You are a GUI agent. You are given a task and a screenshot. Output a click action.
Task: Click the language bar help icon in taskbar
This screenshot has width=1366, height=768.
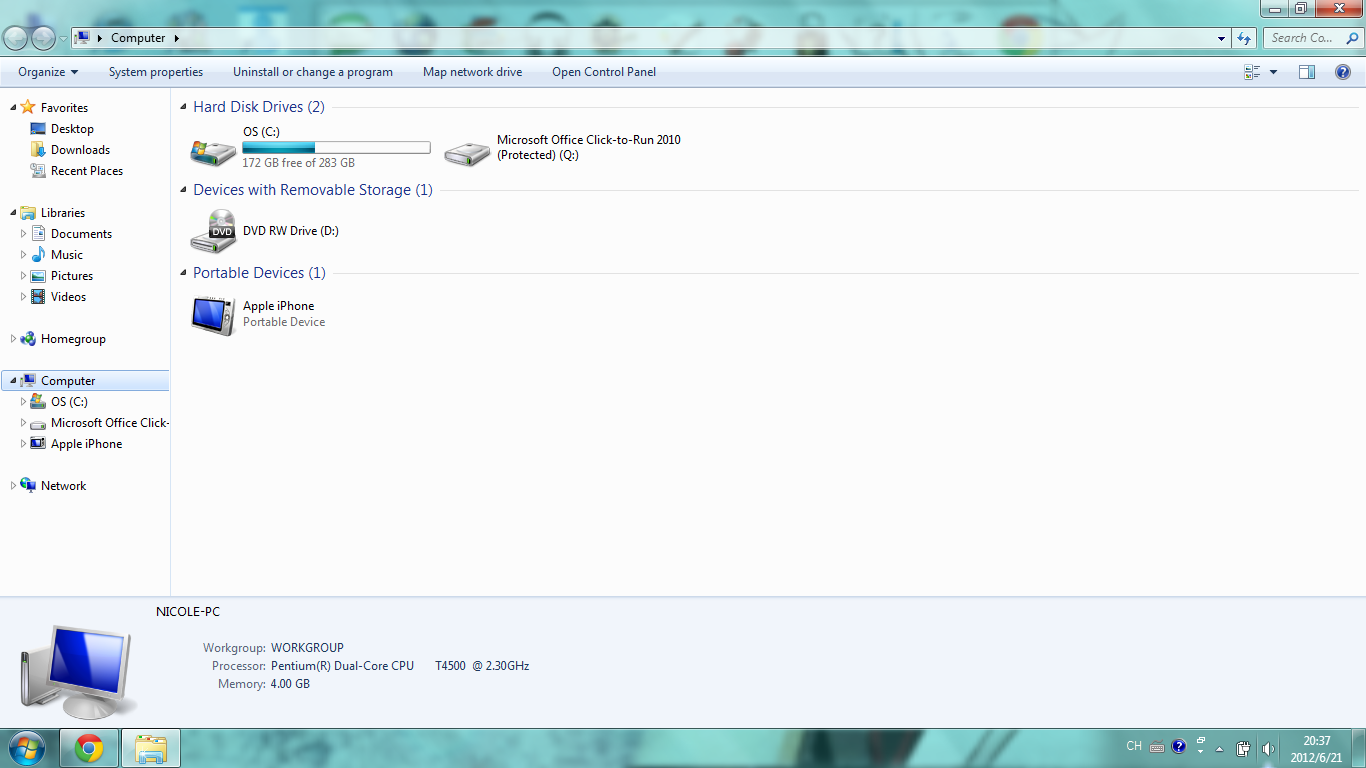[1178, 746]
